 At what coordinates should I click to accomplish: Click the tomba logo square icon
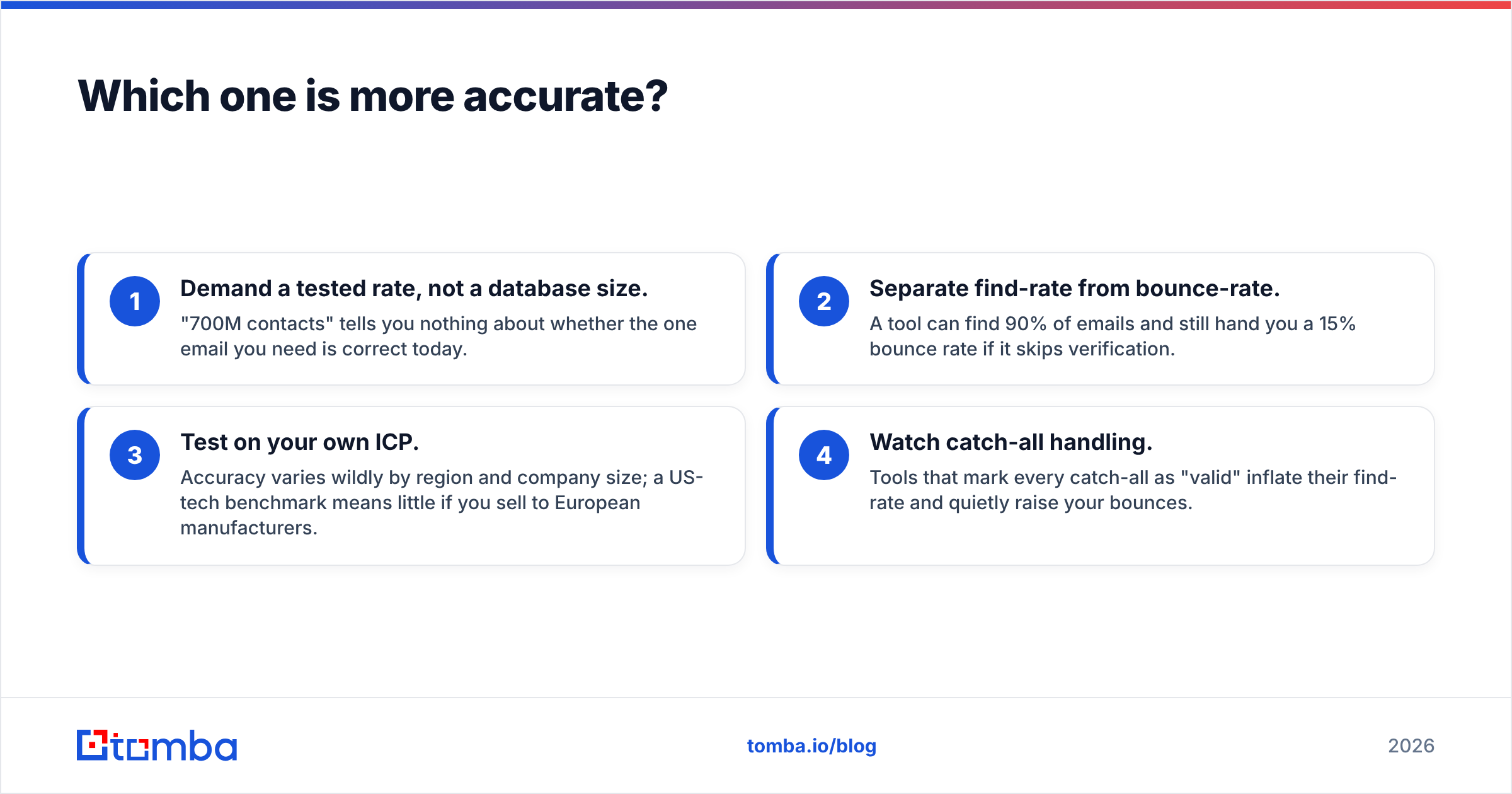(93, 745)
